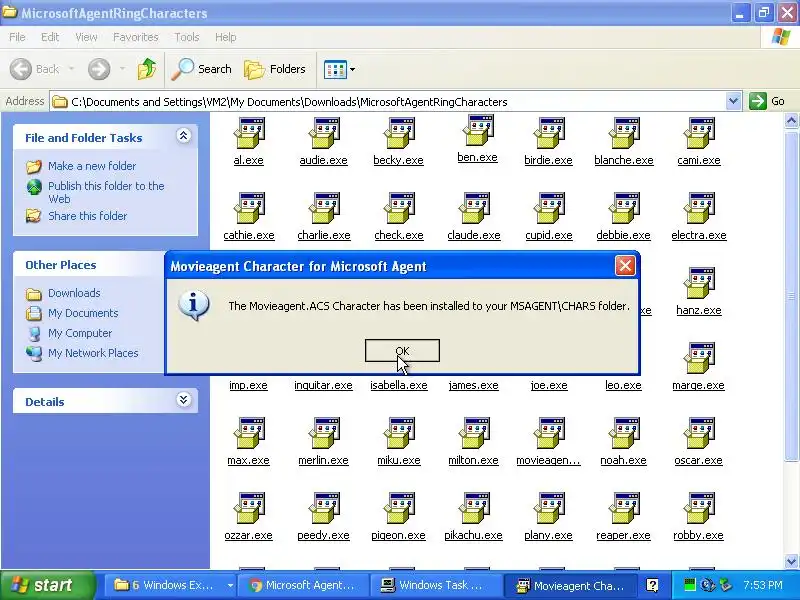
Task: Collapse the File and Folder Tasks panel
Action: 184,135
